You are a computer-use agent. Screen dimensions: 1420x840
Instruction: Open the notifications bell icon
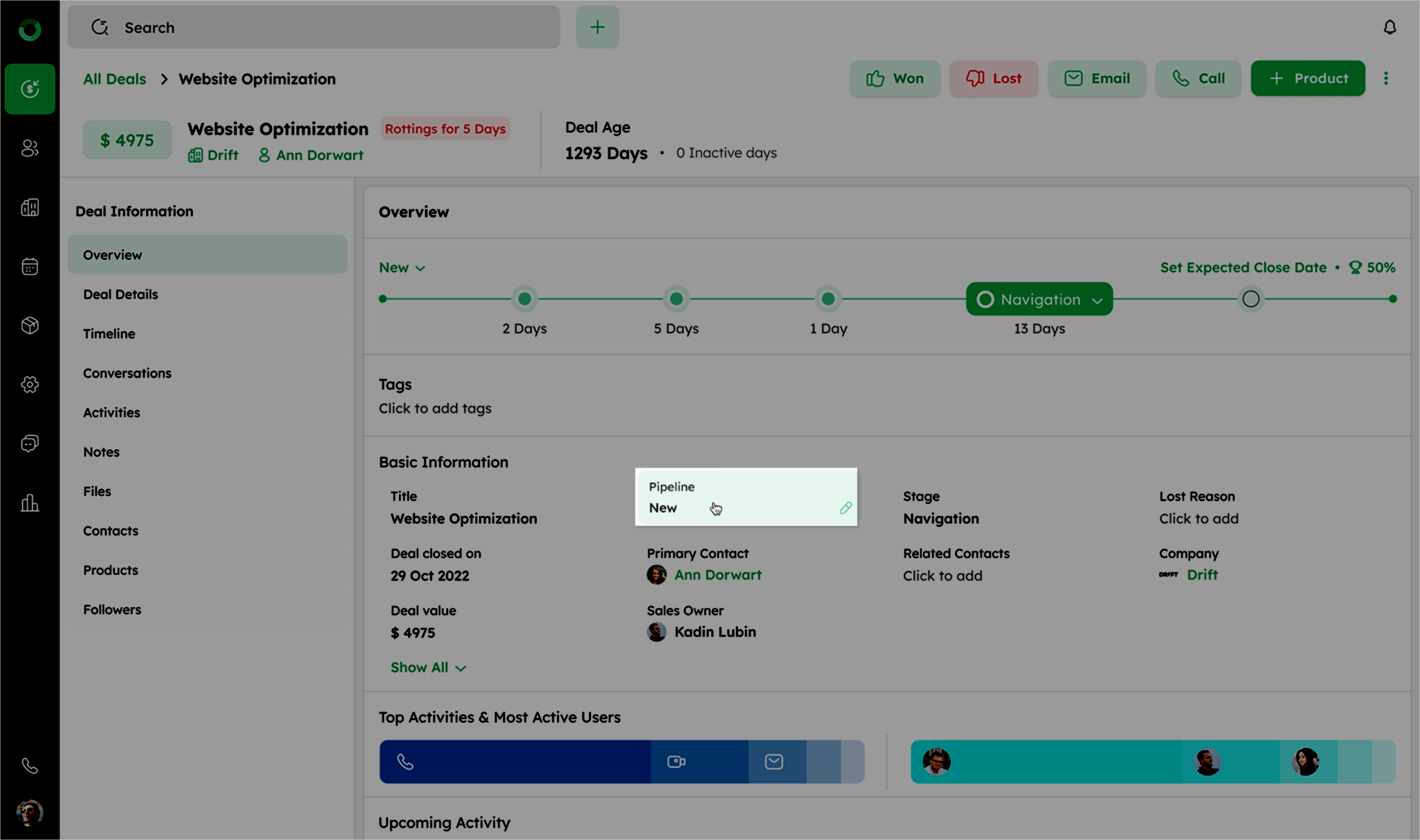[1389, 27]
